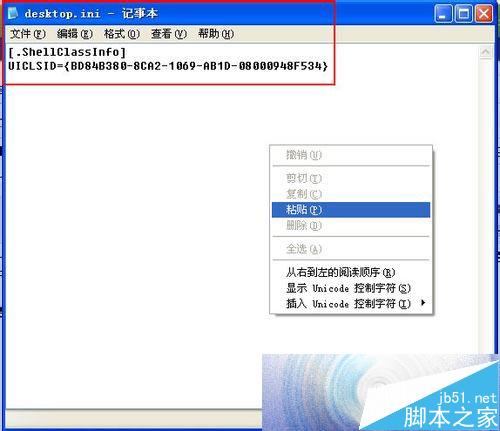Click the desktop.ini - 记事本 window title
Viewport: 500px width, 431px height.
(91, 14)
